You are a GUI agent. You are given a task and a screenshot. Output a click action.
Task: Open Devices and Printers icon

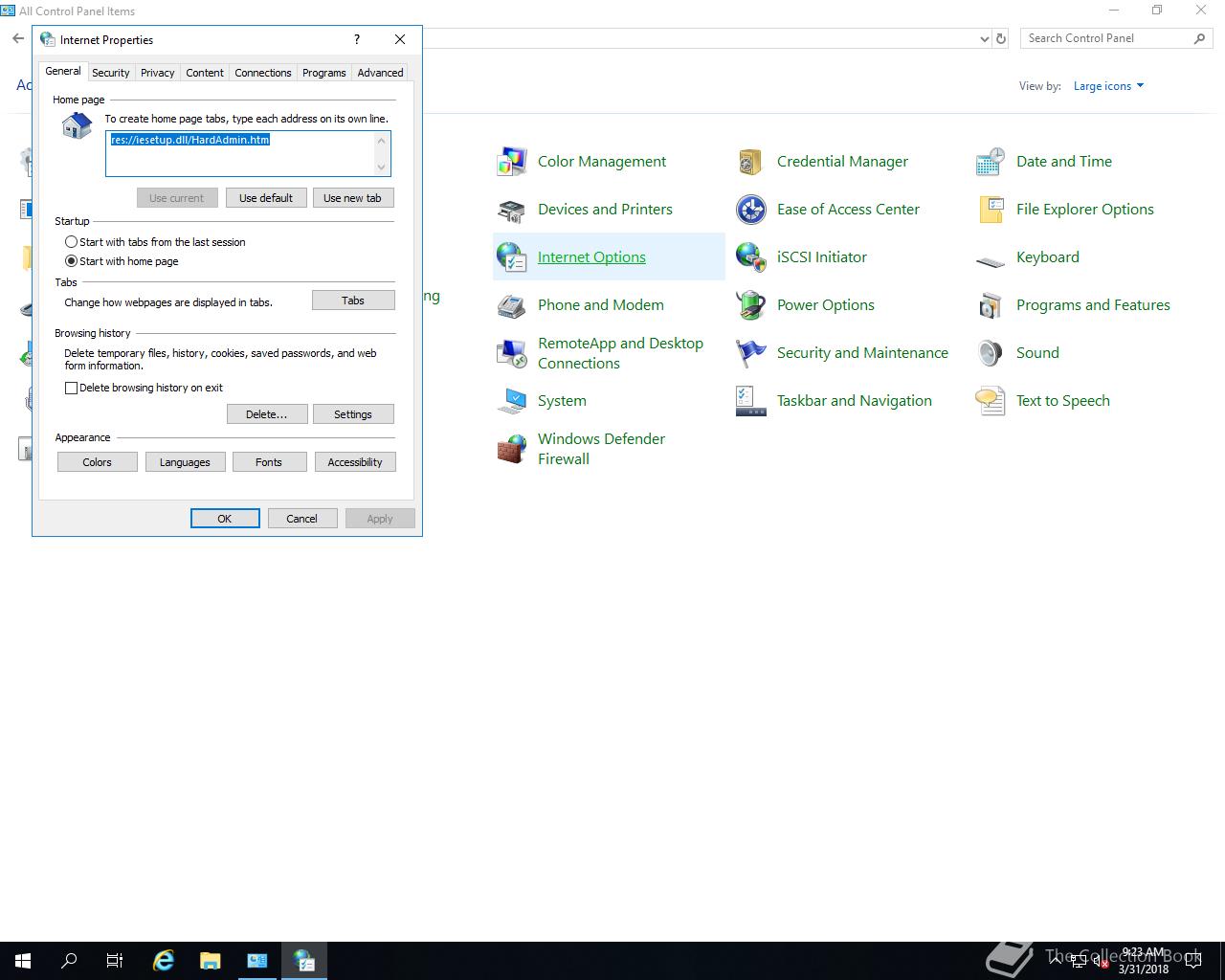(512, 210)
